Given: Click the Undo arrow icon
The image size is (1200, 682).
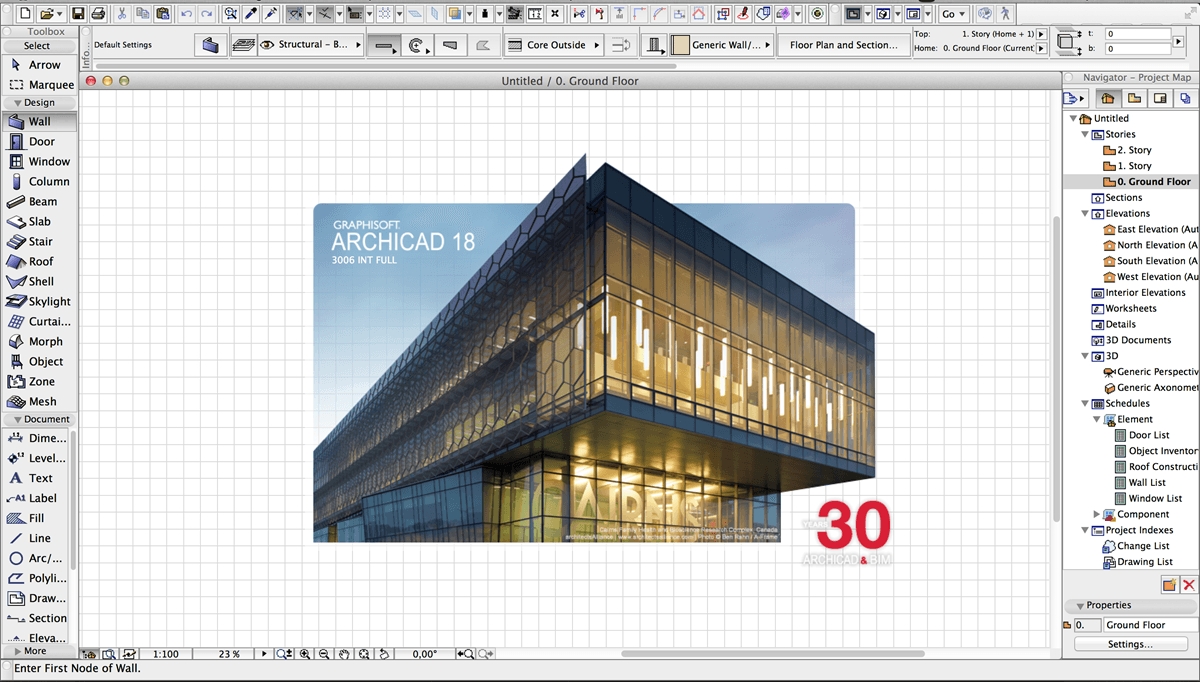Looking at the screenshot, I should pyautogui.click(x=187, y=14).
